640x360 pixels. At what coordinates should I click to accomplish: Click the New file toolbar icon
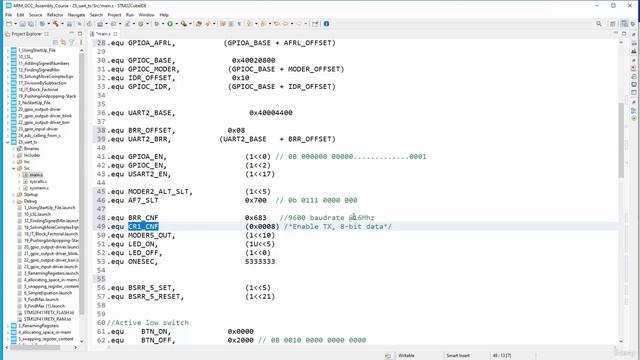click(x=9, y=24)
